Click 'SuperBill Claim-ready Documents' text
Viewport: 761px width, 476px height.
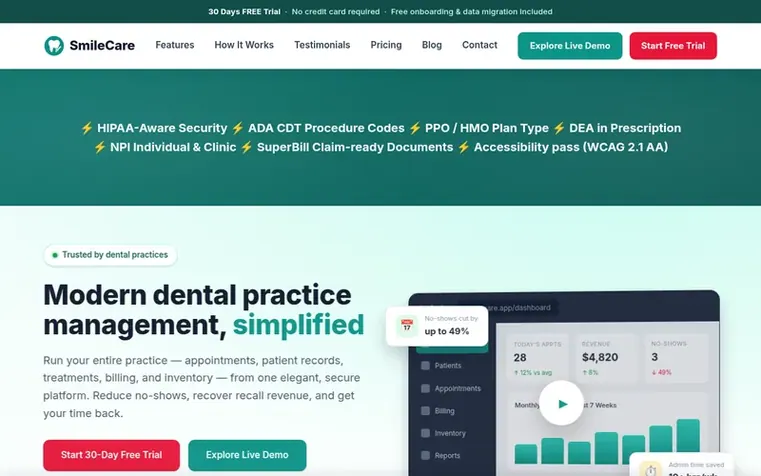tap(355, 147)
